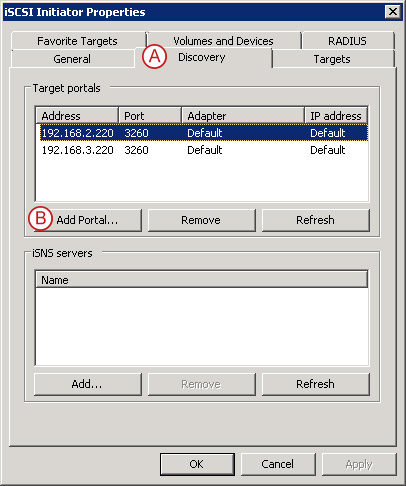406x486 pixels.
Task: Remove the selected target portal
Action: pyautogui.click(x=201, y=220)
